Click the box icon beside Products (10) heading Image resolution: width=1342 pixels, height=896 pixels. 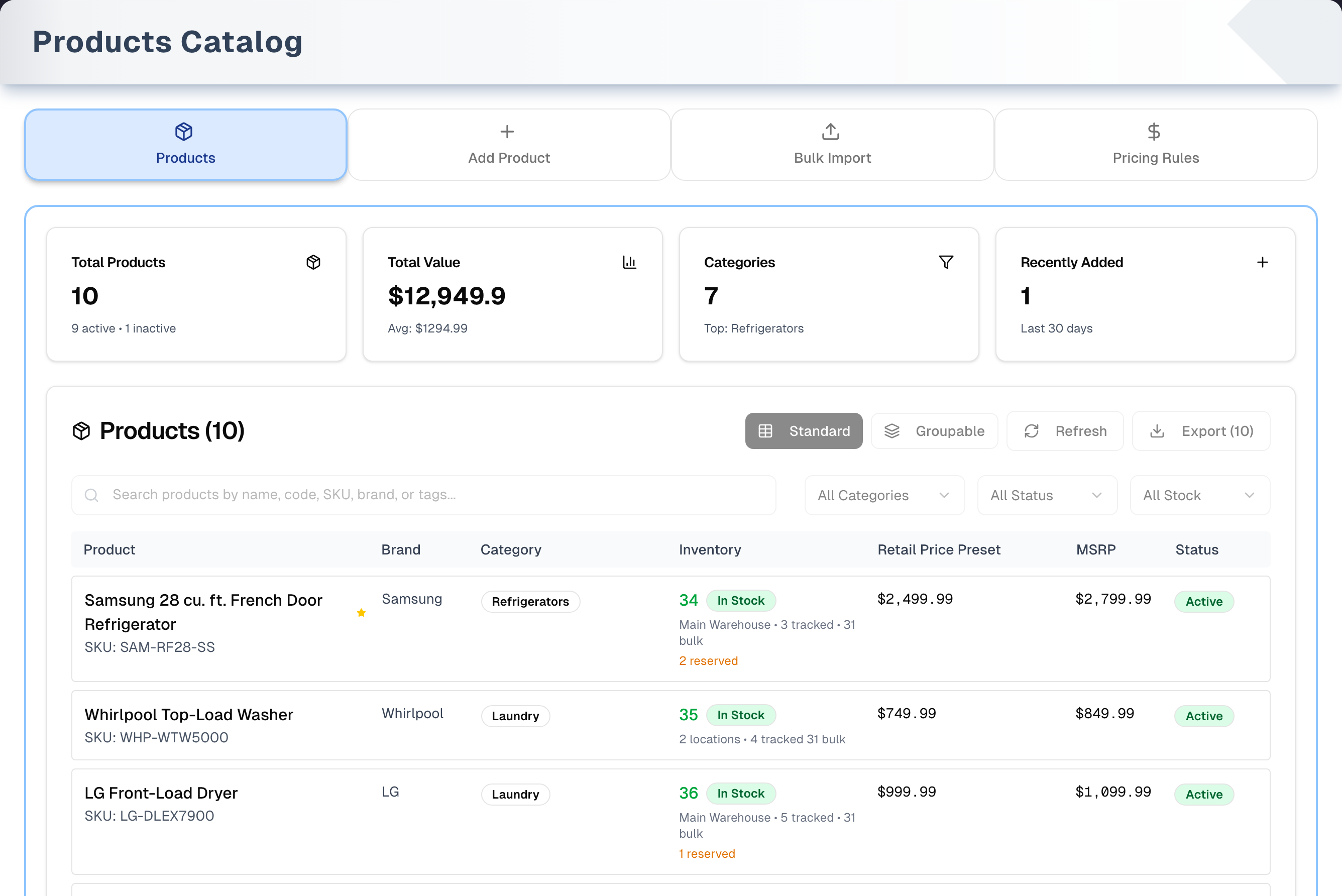82,431
